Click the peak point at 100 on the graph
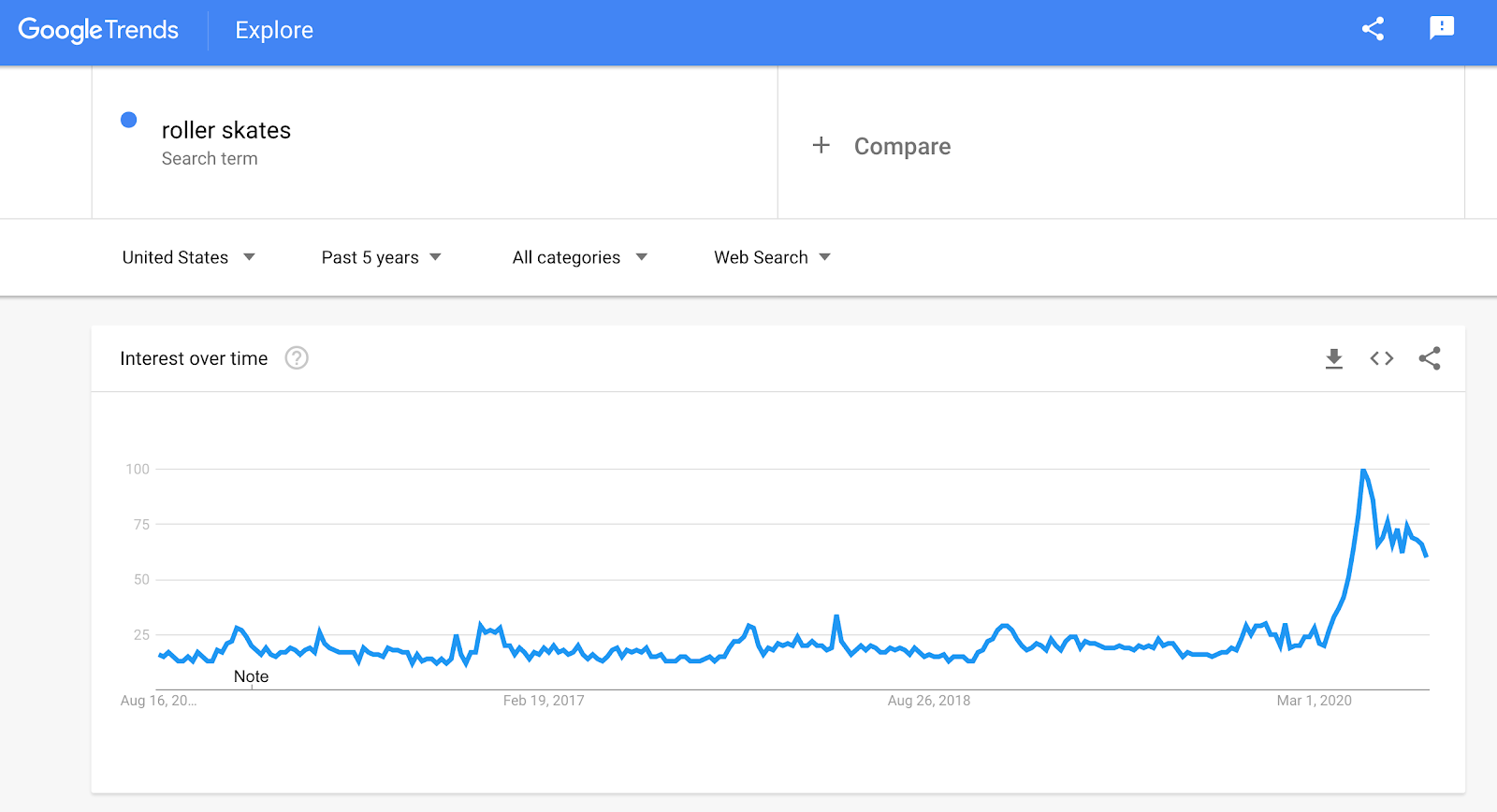1497x812 pixels. tap(1363, 470)
